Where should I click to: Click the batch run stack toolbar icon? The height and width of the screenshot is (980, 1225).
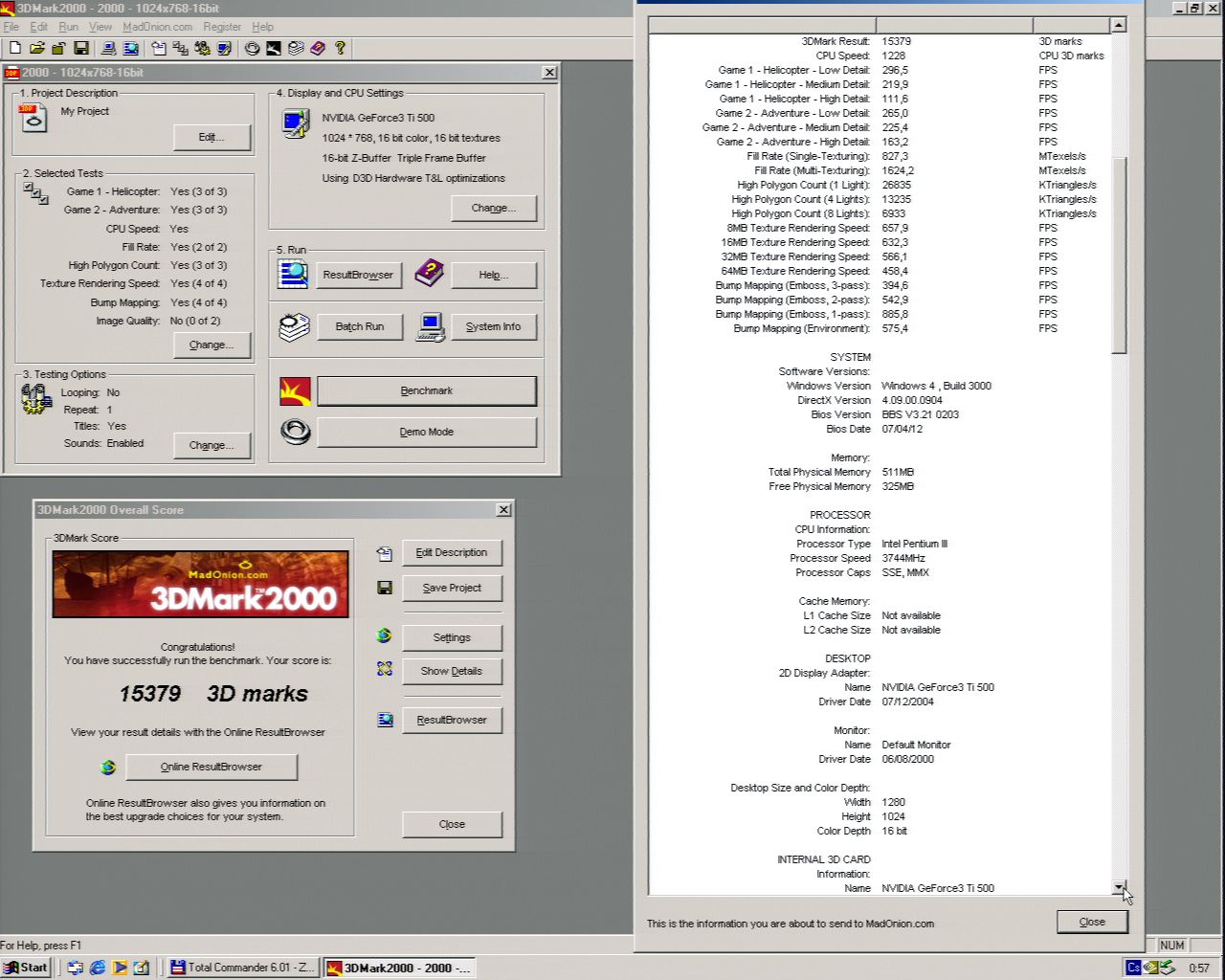coord(296,48)
